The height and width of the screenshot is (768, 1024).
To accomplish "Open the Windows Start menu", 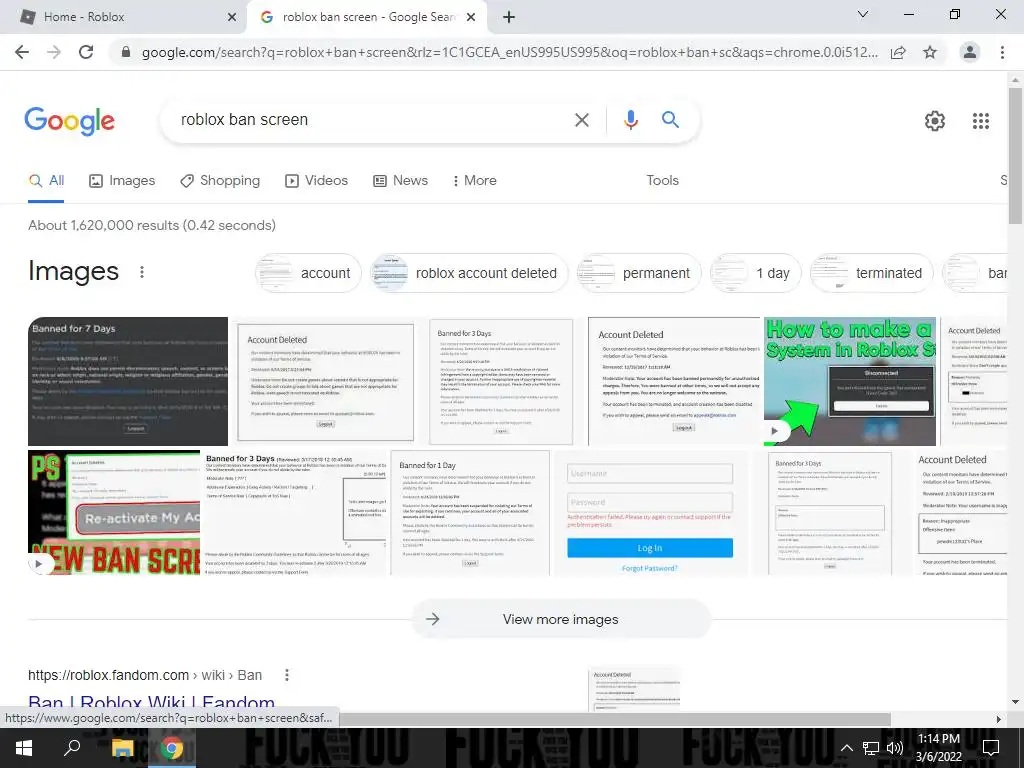I will (x=24, y=748).
